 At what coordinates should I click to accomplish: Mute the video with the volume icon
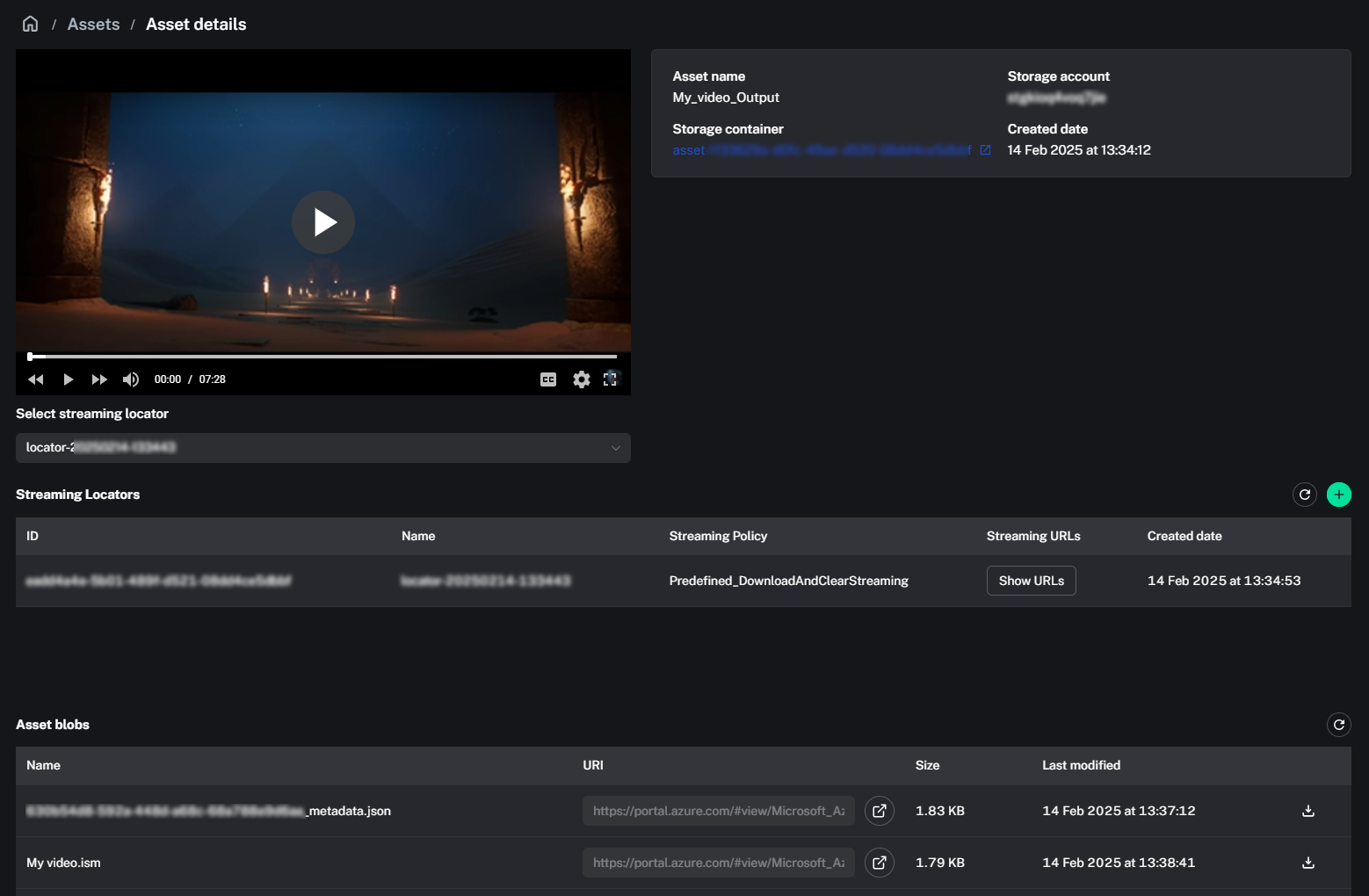(131, 379)
